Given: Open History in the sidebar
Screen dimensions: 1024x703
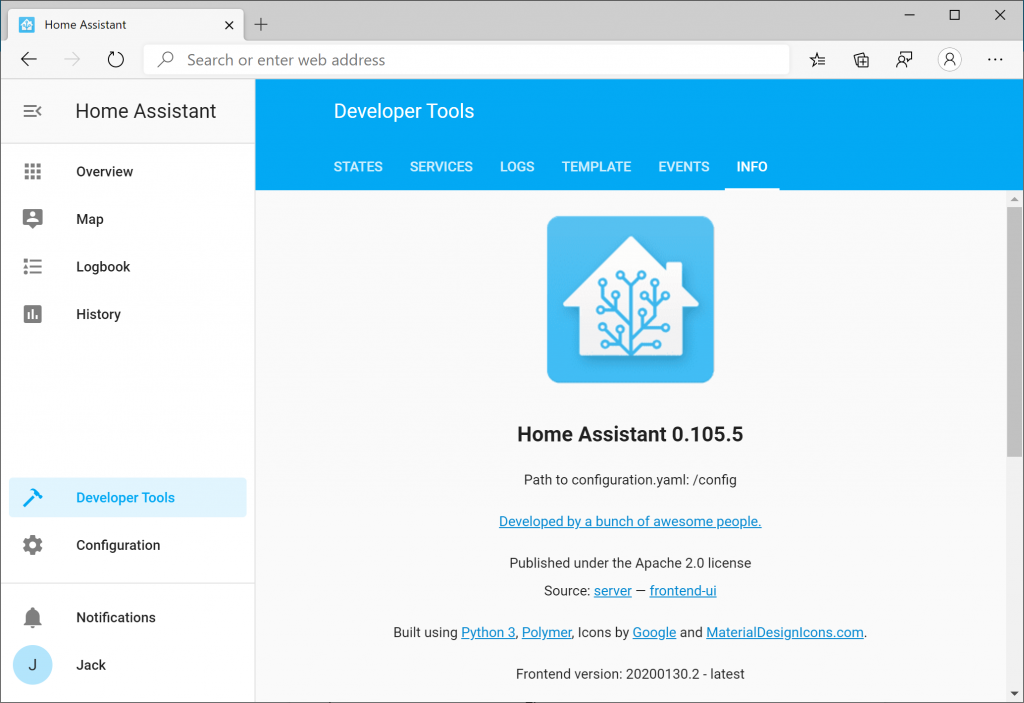Looking at the screenshot, I should click(128, 314).
